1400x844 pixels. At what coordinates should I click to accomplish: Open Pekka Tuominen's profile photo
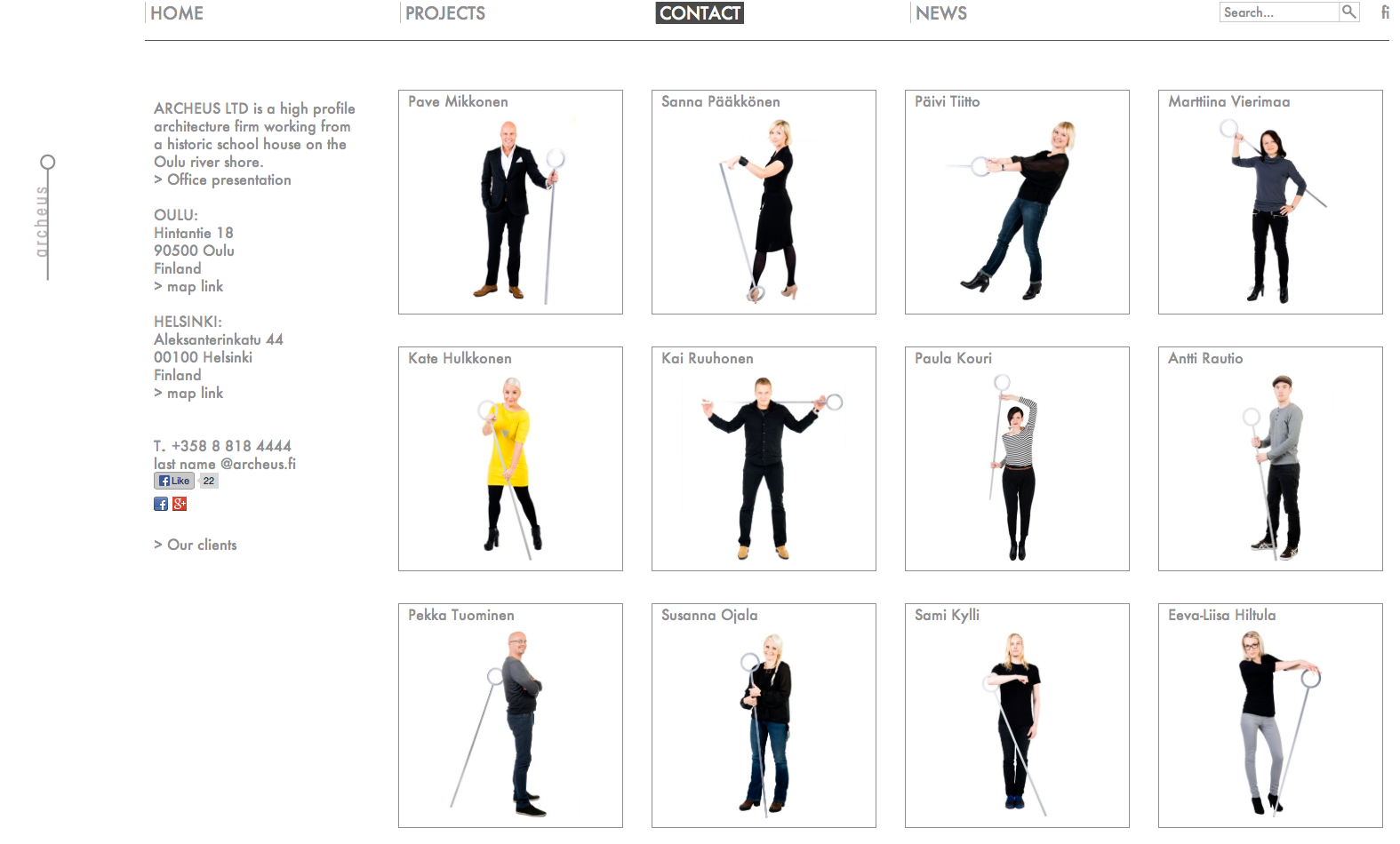point(510,715)
